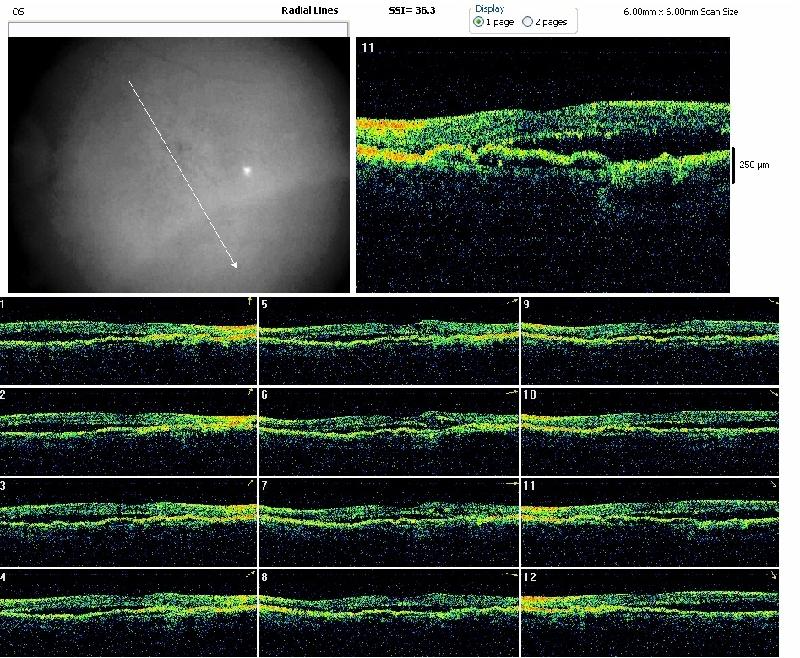This screenshot has height=658, width=800.
Task: Display radial scan thumbnail 12
Action: (x=650, y=610)
